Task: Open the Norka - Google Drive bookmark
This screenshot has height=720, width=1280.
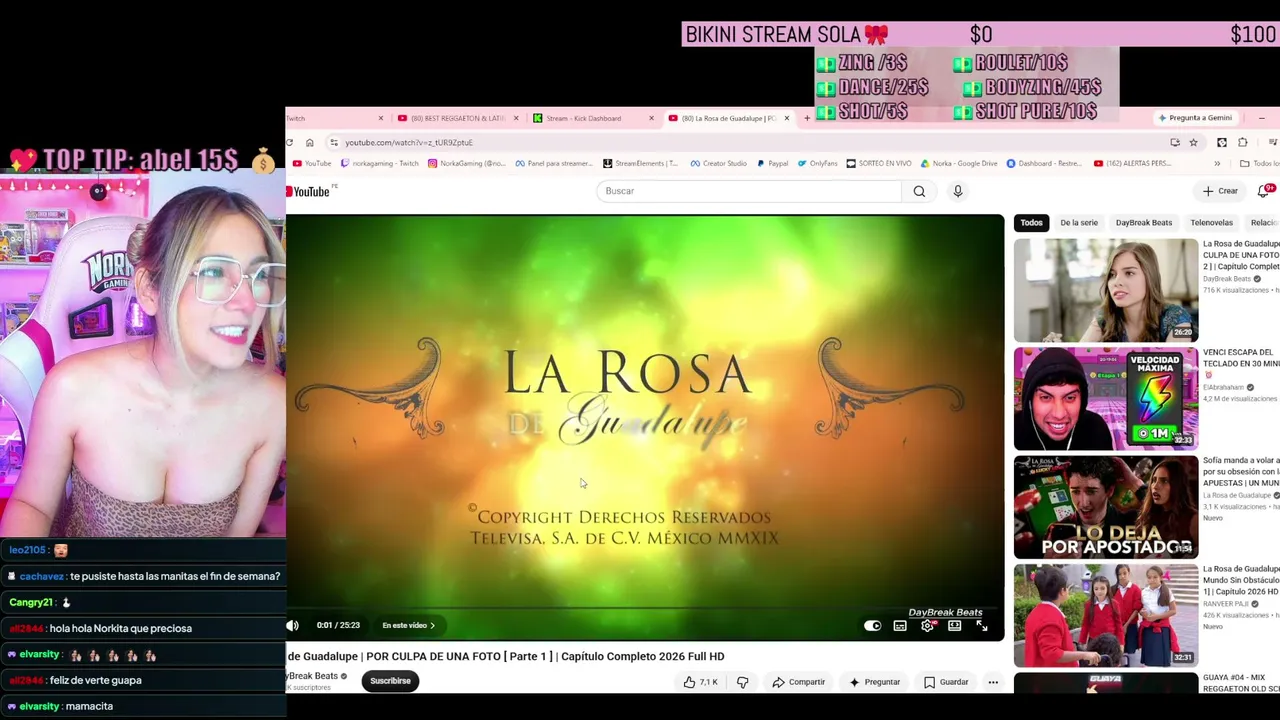Action: (959, 163)
